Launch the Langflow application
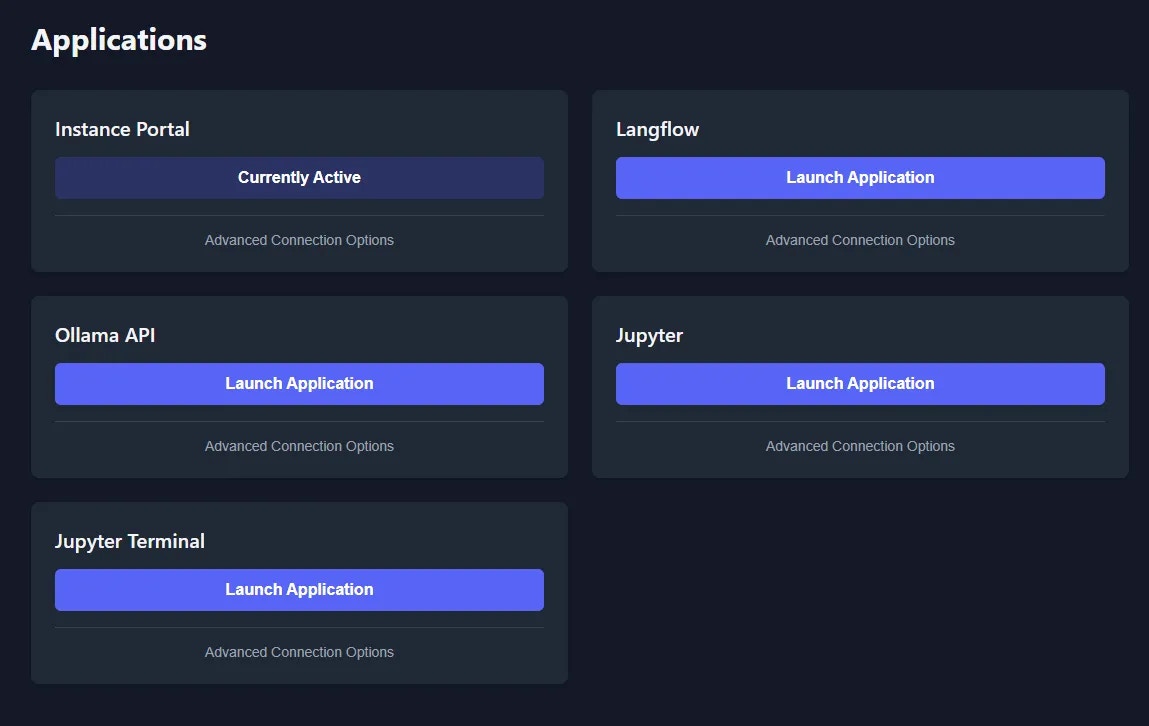1149x726 pixels. click(x=860, y=177)
